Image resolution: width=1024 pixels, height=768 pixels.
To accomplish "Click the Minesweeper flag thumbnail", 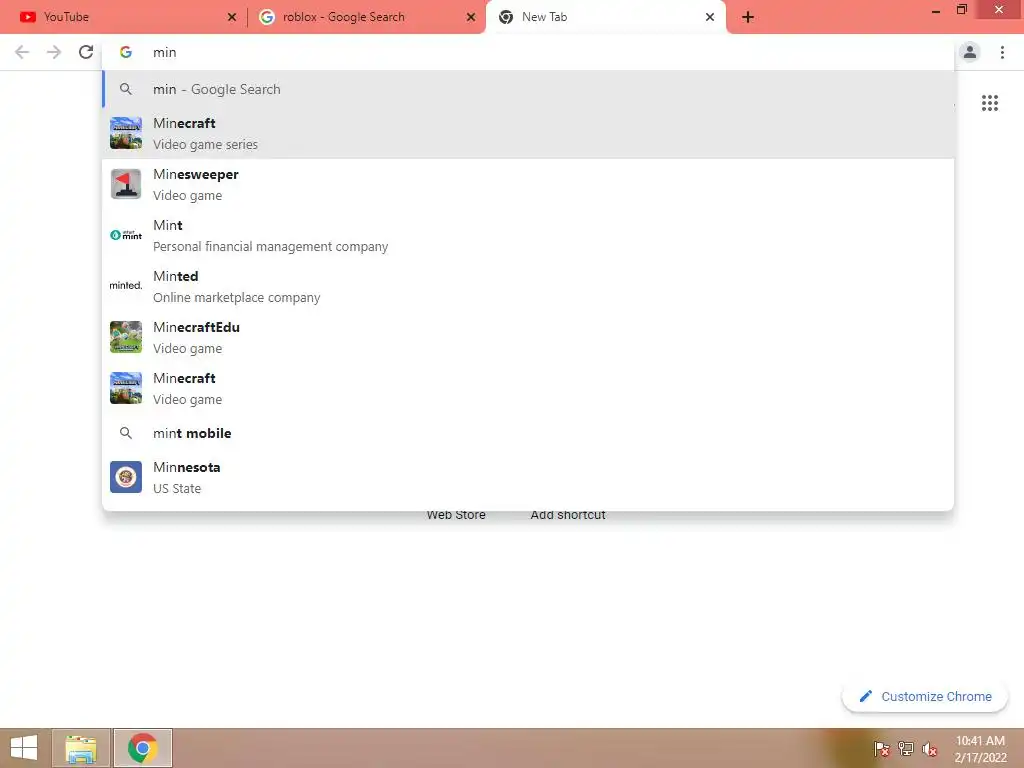I will 126,184.
